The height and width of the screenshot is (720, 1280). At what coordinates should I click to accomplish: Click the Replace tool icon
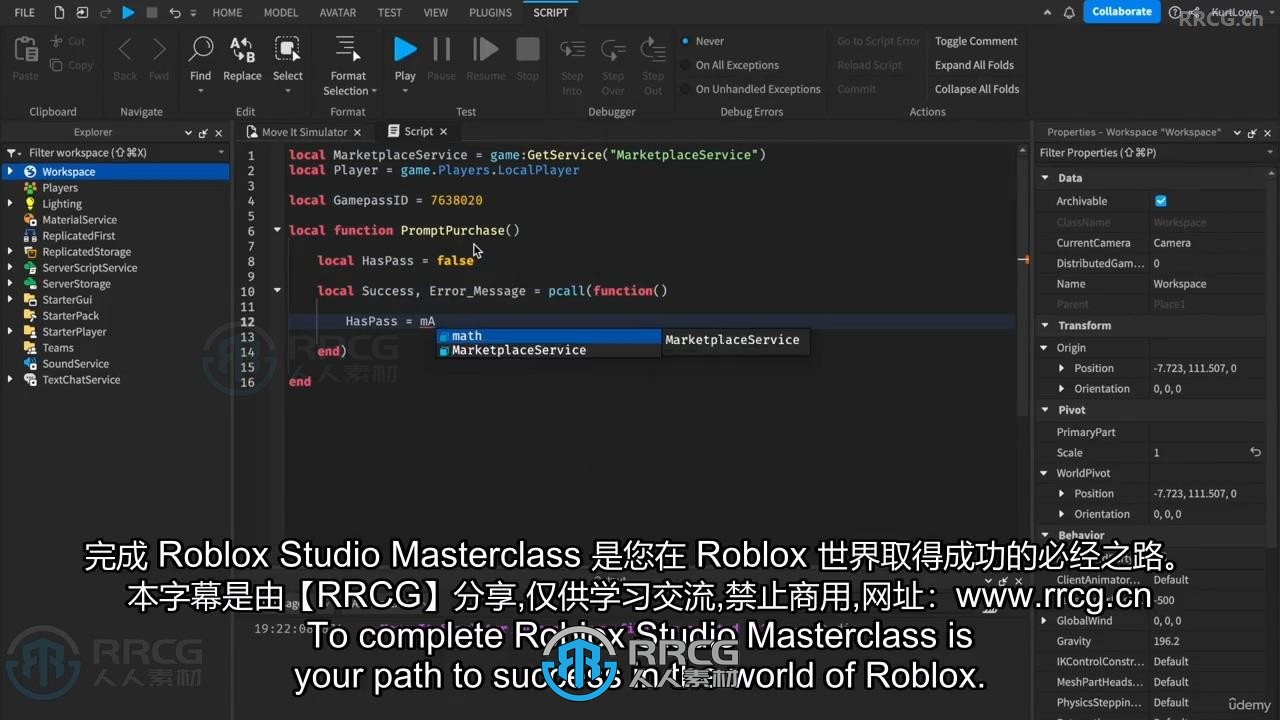(242, 49)
